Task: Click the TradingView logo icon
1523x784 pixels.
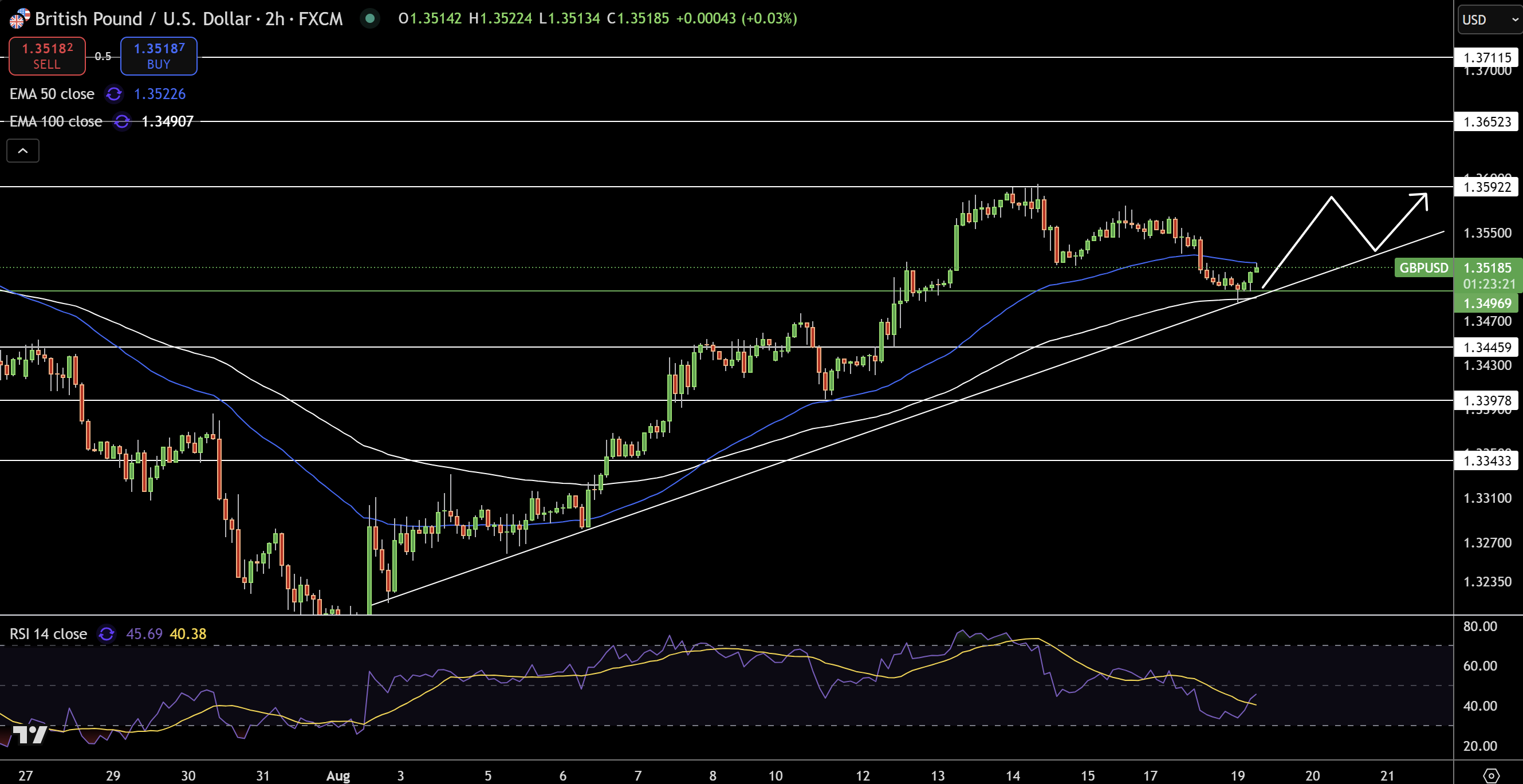Action: pos(29,734)
